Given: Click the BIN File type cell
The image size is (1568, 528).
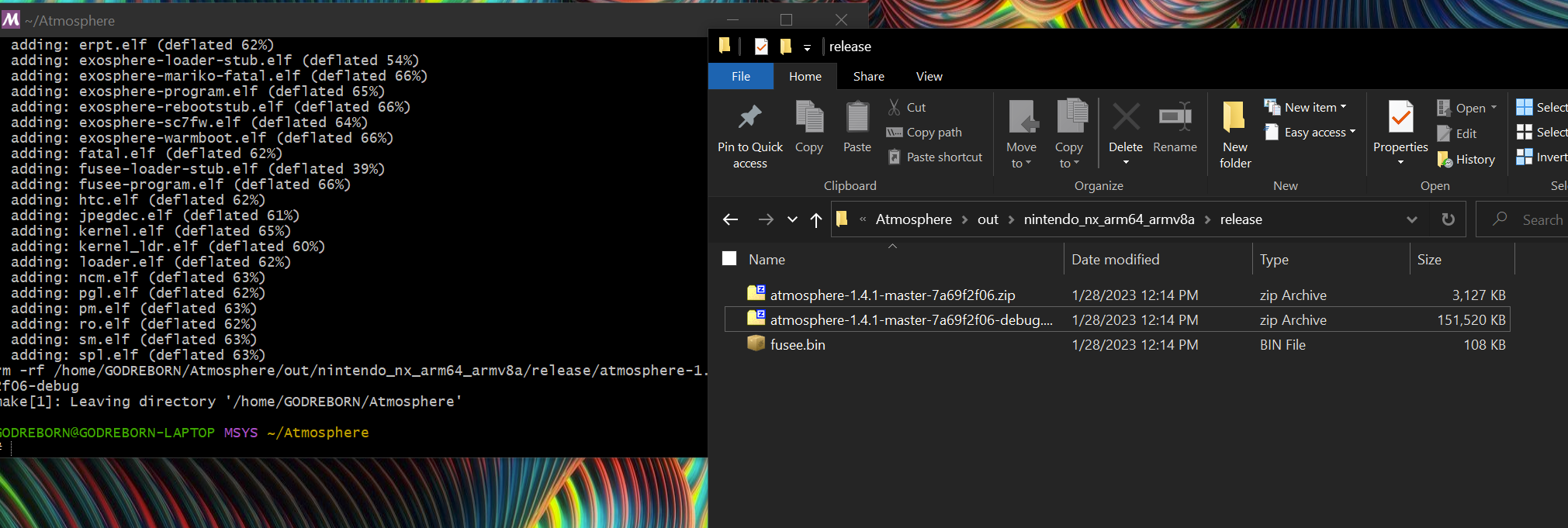Looking at the screenshot, I should pos(1282,345).
